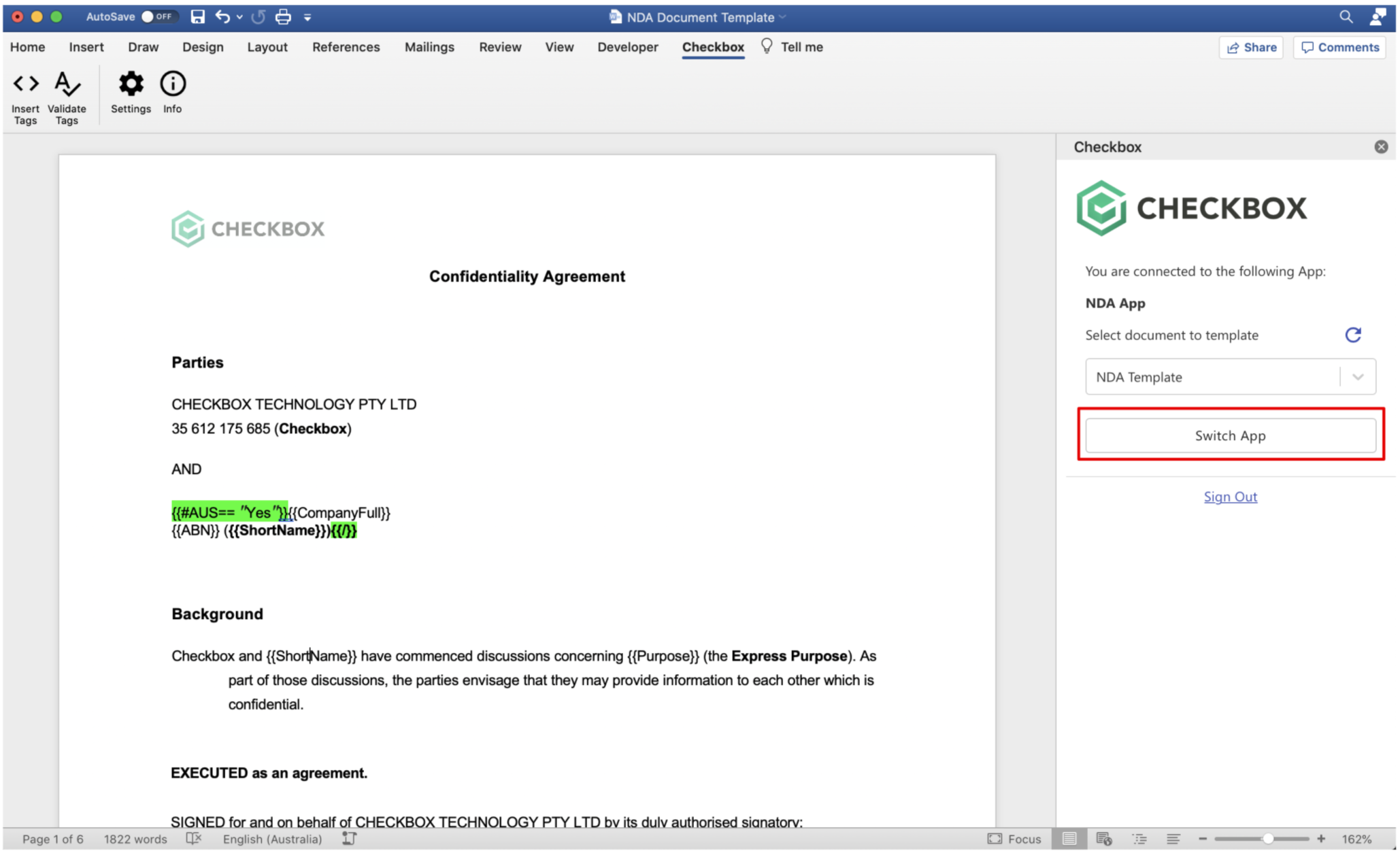Open the document title dropdown chevron
The height and width of the screenshot is (853, 1400).
click(783, 17)
